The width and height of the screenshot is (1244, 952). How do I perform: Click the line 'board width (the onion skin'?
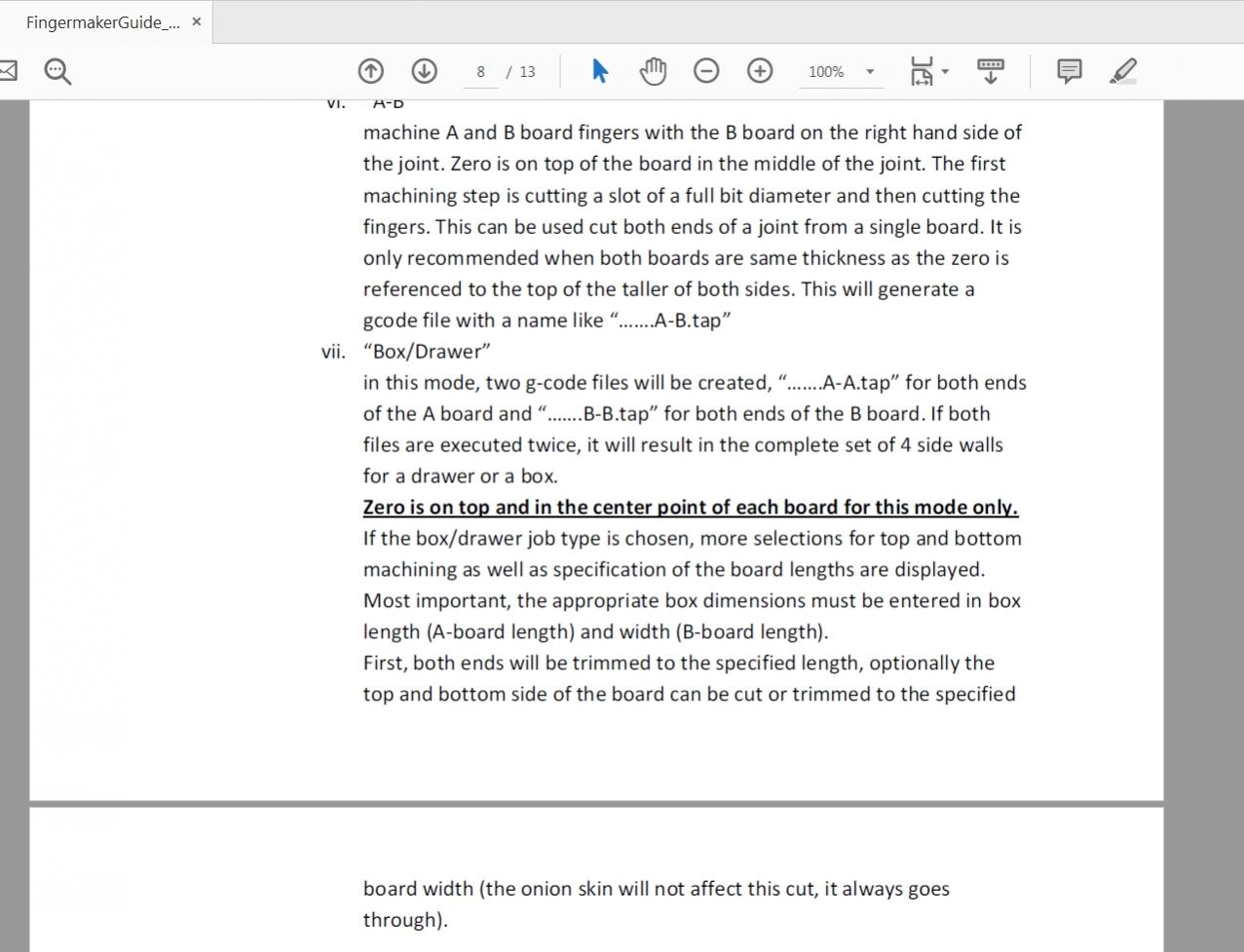656,889
